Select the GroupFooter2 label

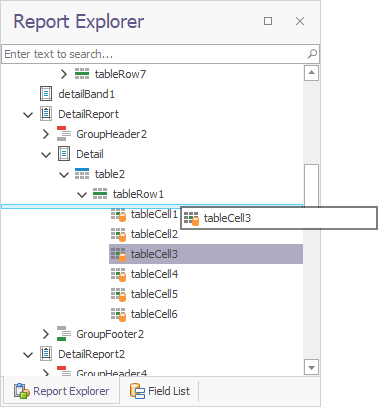[x=110, y=334]
